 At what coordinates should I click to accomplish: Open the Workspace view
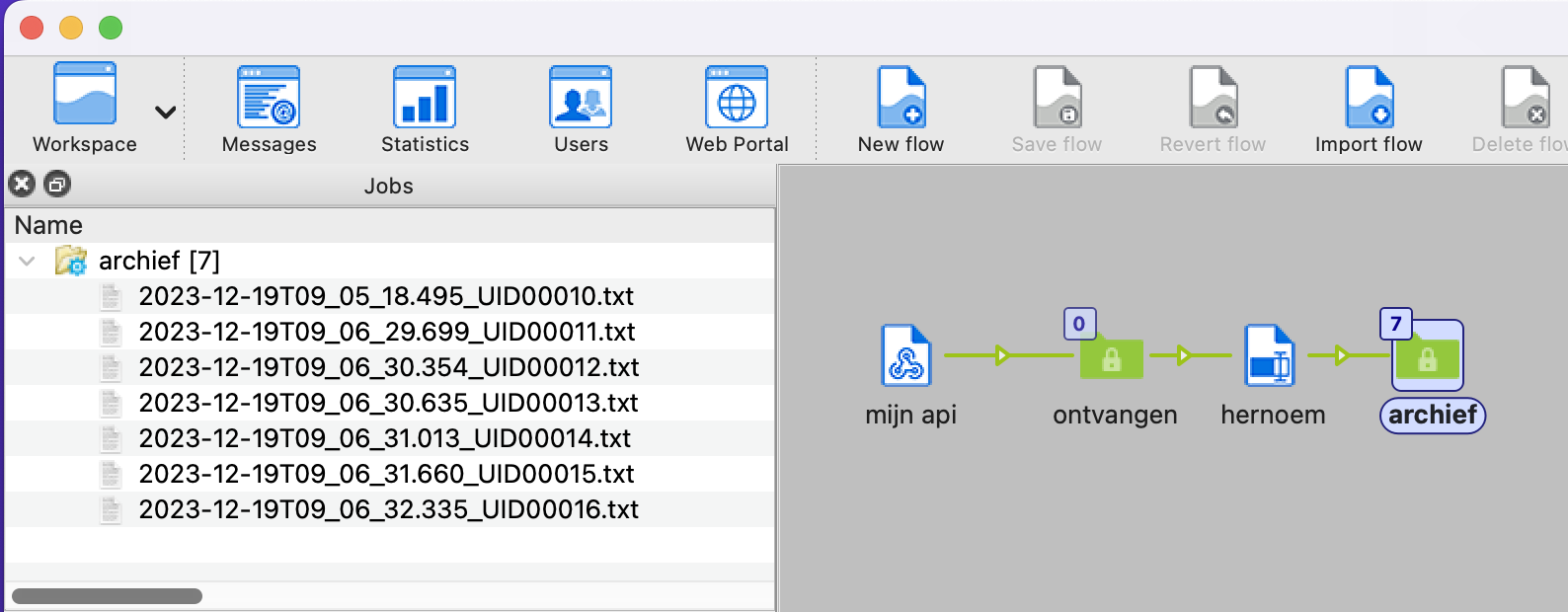[85, 107]
